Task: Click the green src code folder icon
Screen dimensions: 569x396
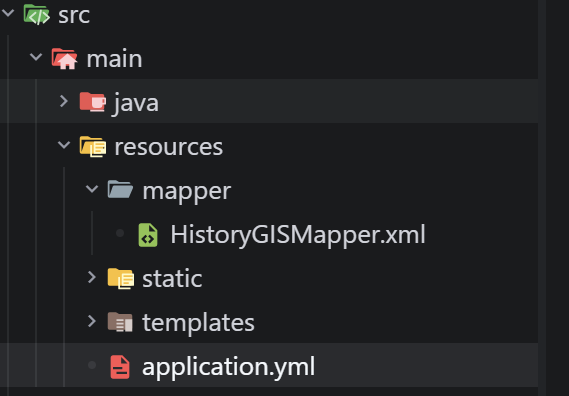Action: pyautogui.click(x=37, y=15)
